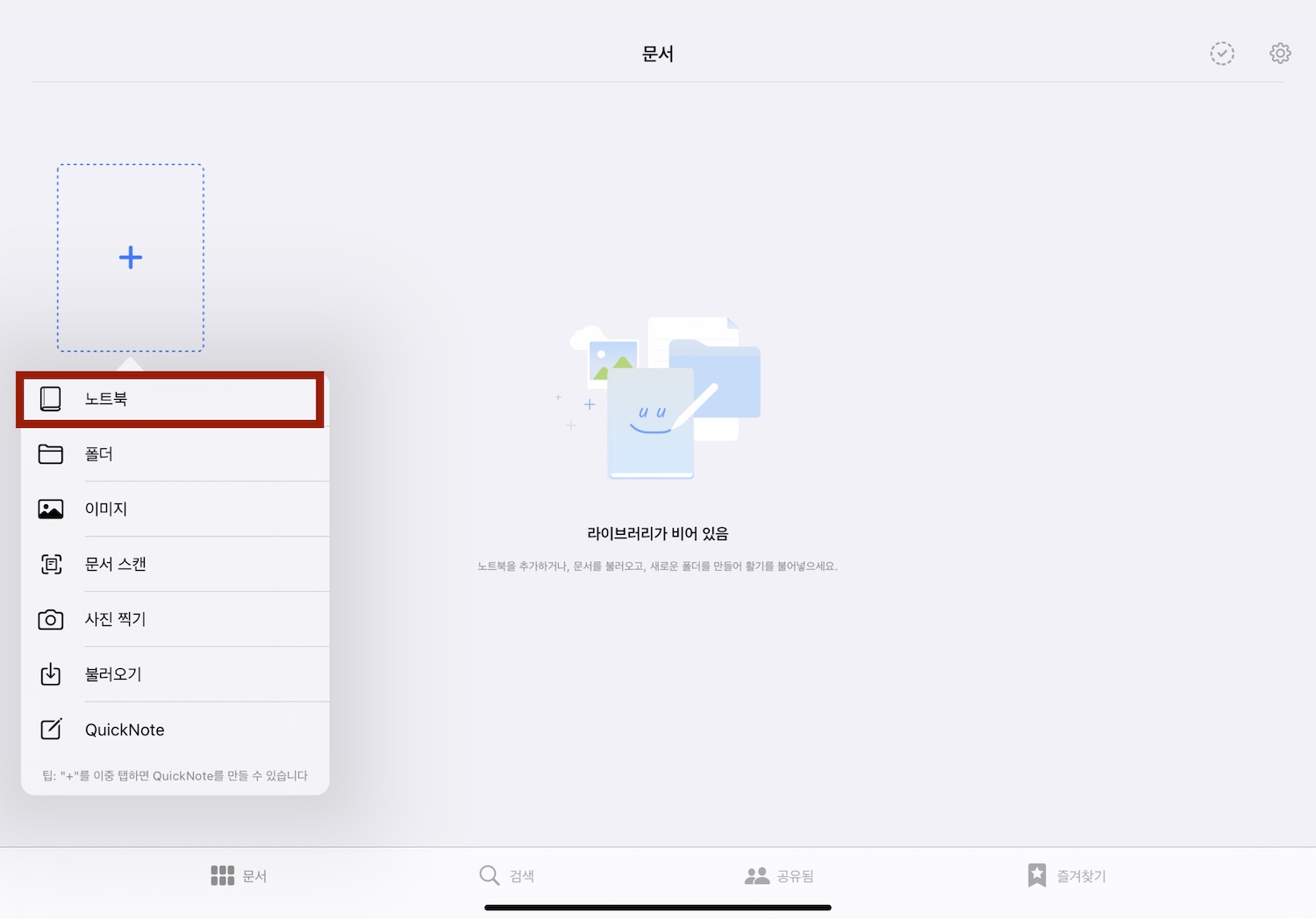Switch to the 검색 tab
Image resolution: width=1316 pixels, height=919 pixels.
tap(509, 874)
